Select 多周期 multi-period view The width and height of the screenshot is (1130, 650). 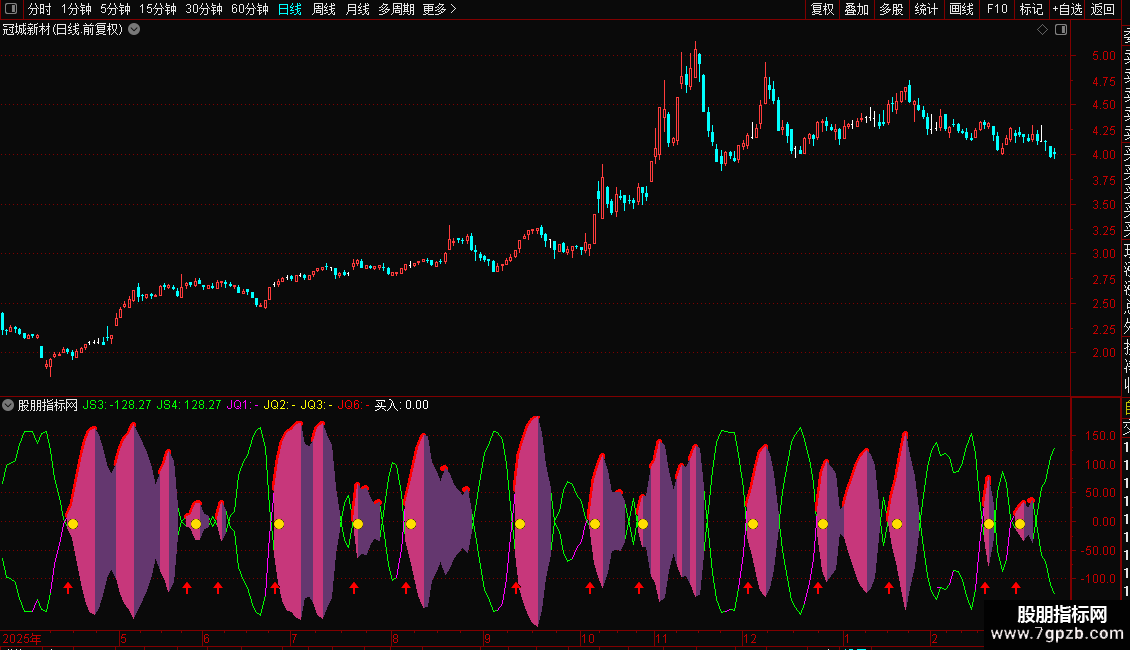coord(396,9)
